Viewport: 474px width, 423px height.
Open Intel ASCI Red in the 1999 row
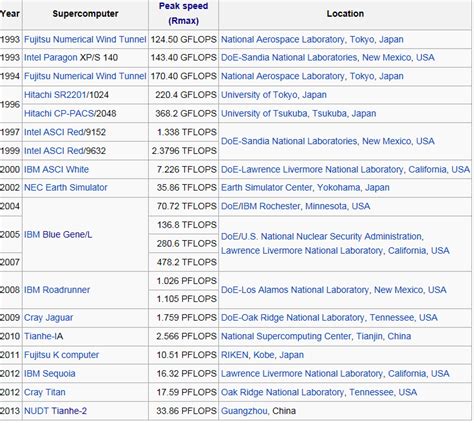[54, 151]
